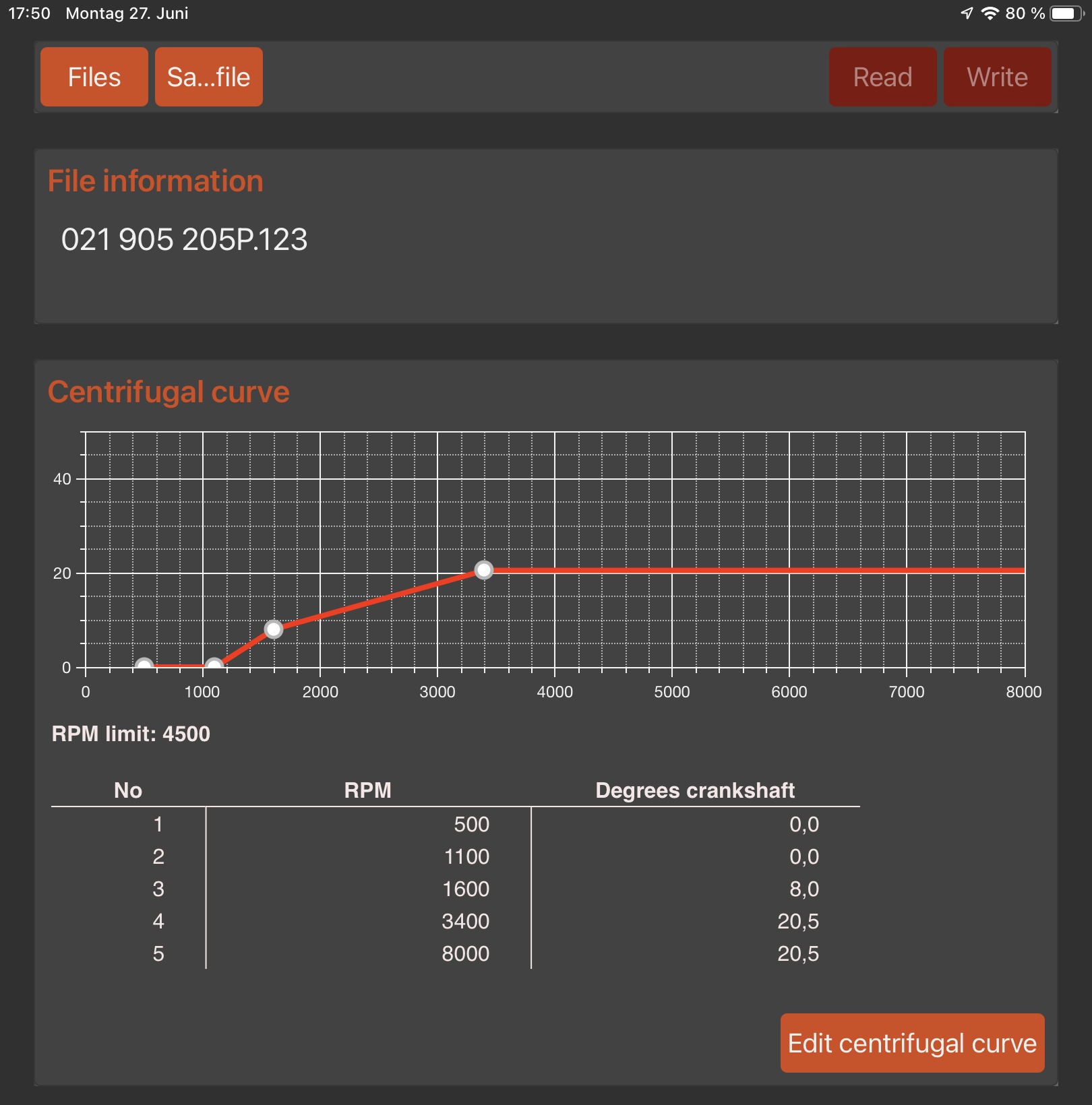1092x1105 pixels.
Task: Select the curve point at 500 RPM
Action: tap(144, 666)
